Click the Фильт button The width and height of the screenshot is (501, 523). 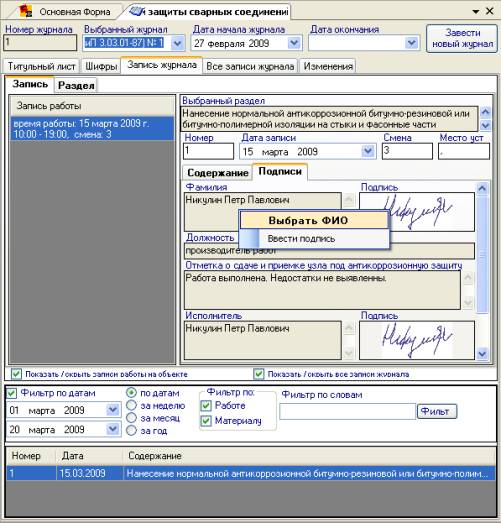(x=436, y=411)
